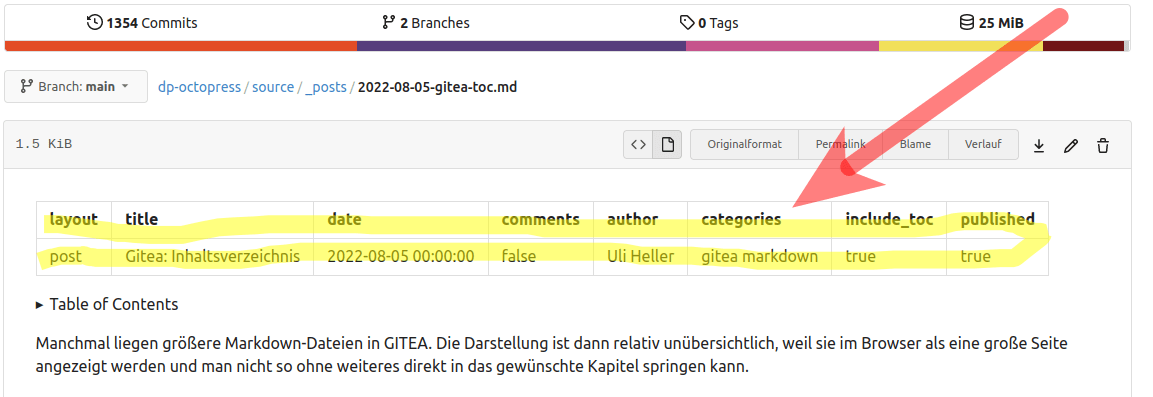The width and height of the screenshot is (1153, 397).
Task: Click the pink language bar segment
Action: 782,46
